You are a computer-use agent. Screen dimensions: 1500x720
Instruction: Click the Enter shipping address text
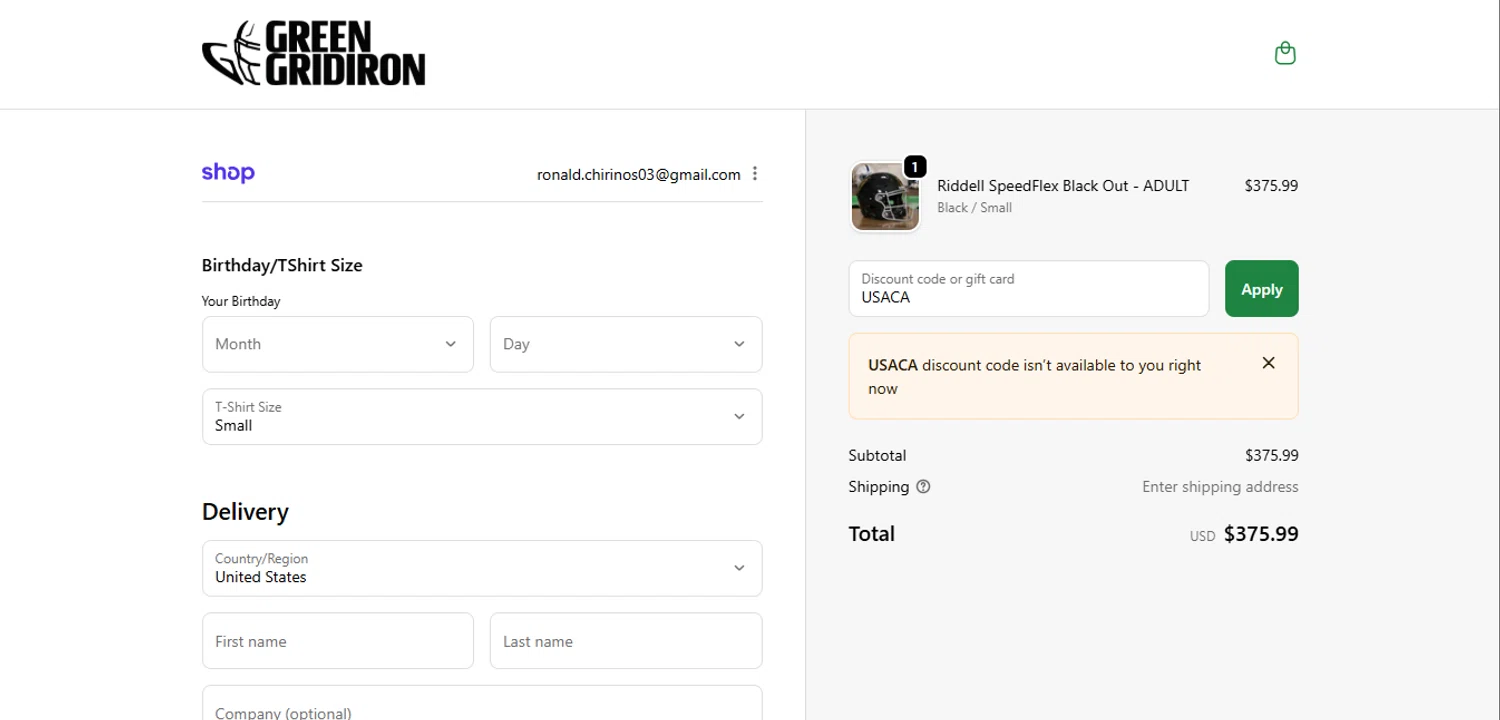coord(1220,487)
